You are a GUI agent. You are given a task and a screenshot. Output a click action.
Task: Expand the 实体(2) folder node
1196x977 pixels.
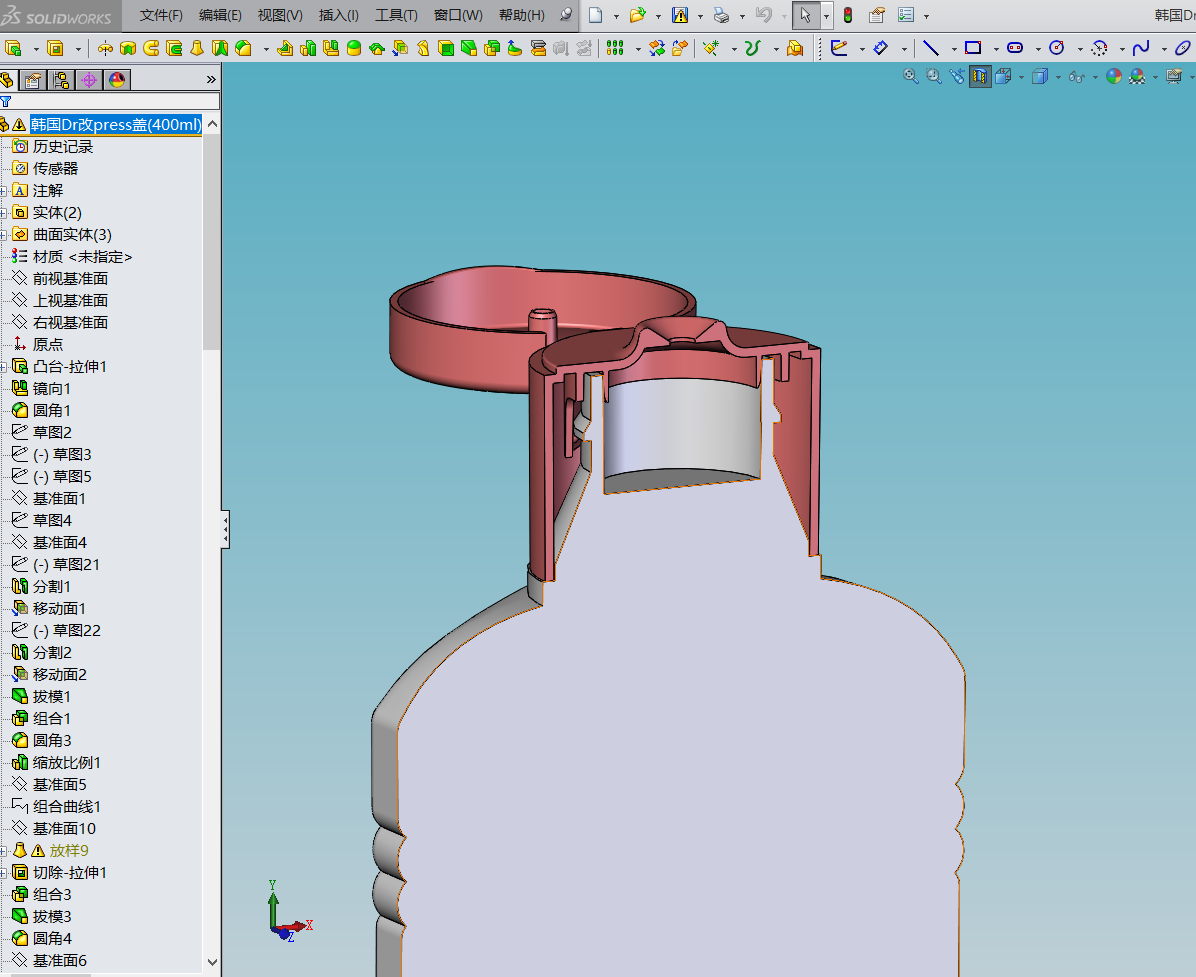pos(4,213)
